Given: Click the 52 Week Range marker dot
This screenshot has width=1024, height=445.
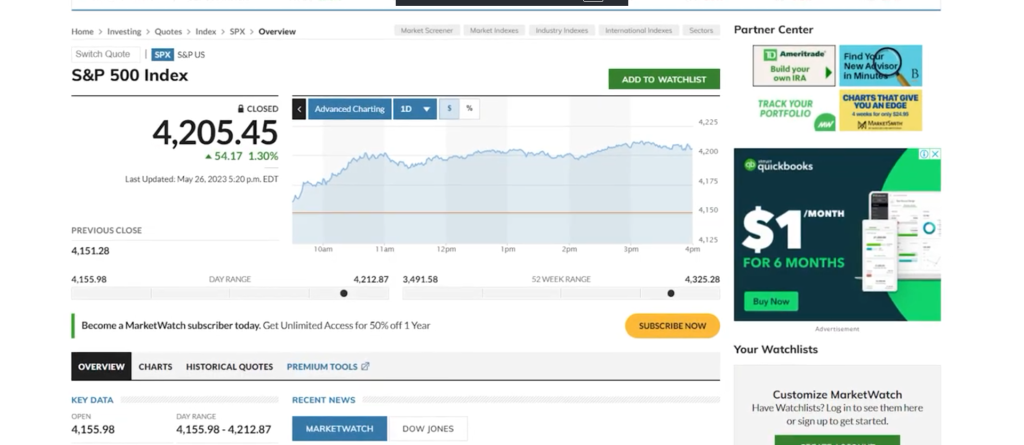Looking at the screenshot, I should click(671, 293).
